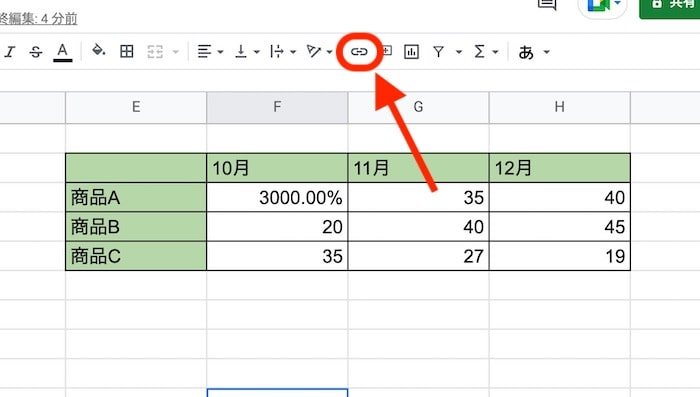Viewport: 700px width, 397px height.
Task: Open the fill color tool
Action: (x=98, y=51)
